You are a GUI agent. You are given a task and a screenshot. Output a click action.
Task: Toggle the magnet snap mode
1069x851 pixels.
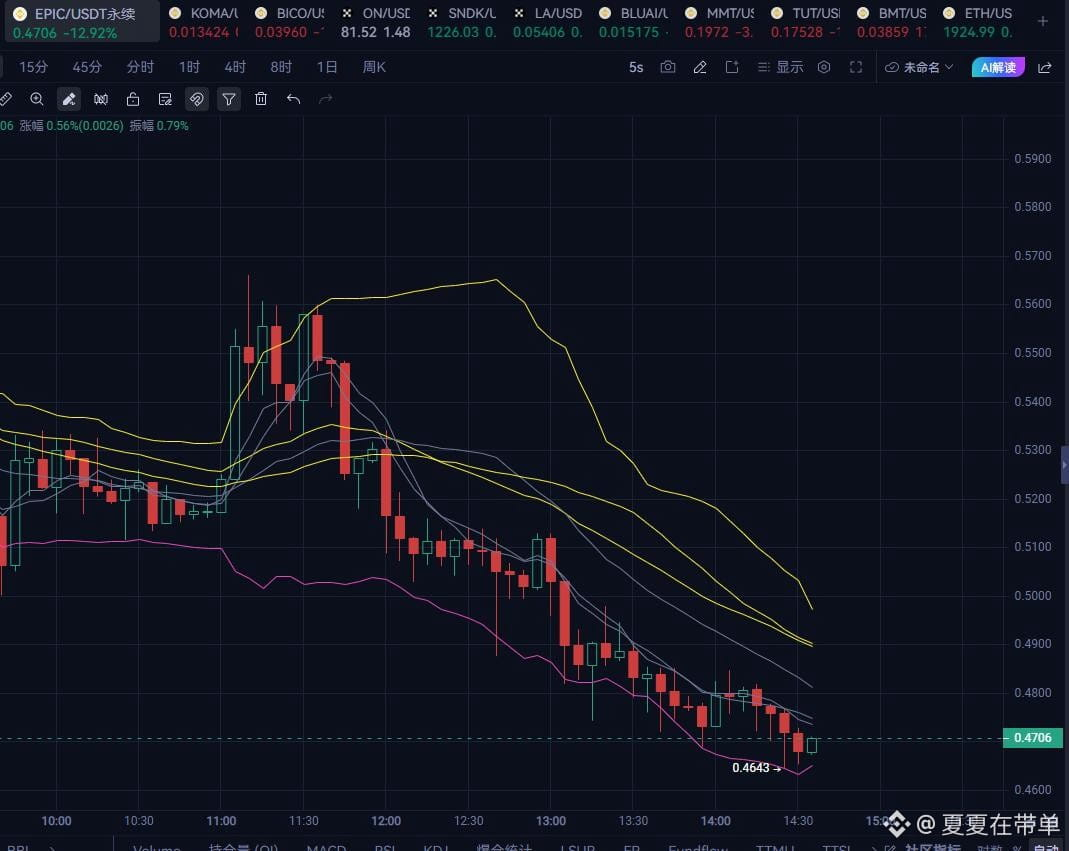coord(196,100)
